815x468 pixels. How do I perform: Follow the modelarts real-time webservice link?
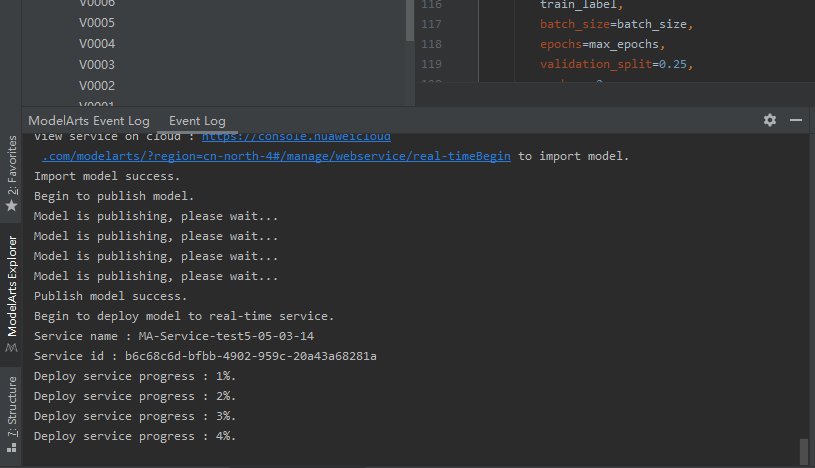point(276,157)
